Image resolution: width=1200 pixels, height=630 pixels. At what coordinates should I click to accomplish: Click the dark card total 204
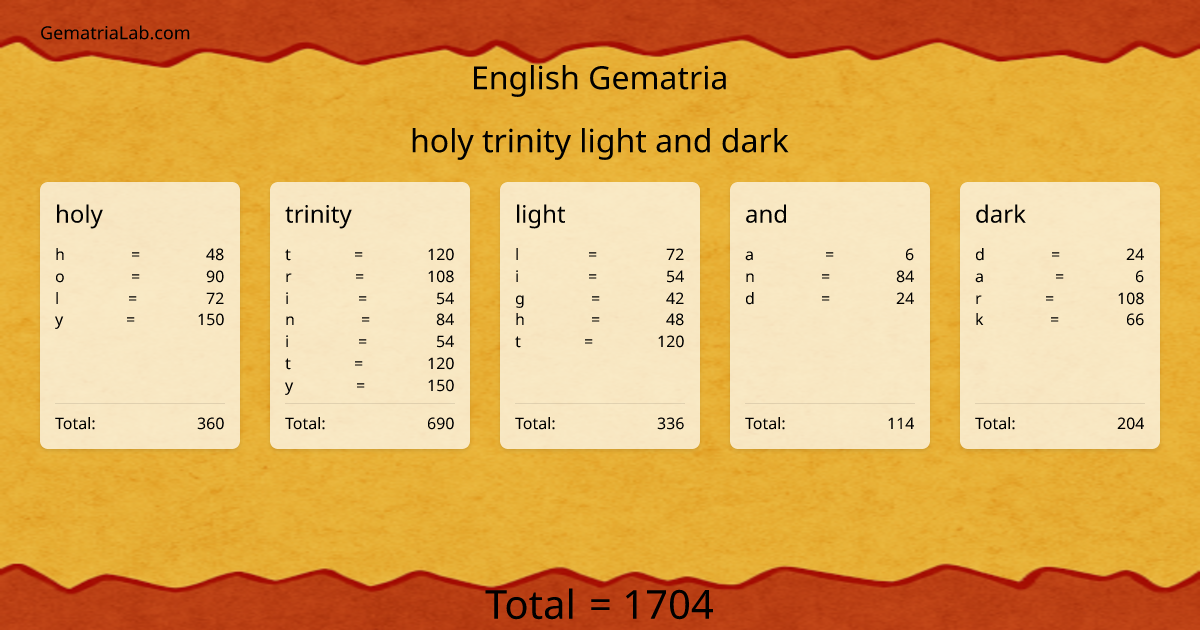1131,423
